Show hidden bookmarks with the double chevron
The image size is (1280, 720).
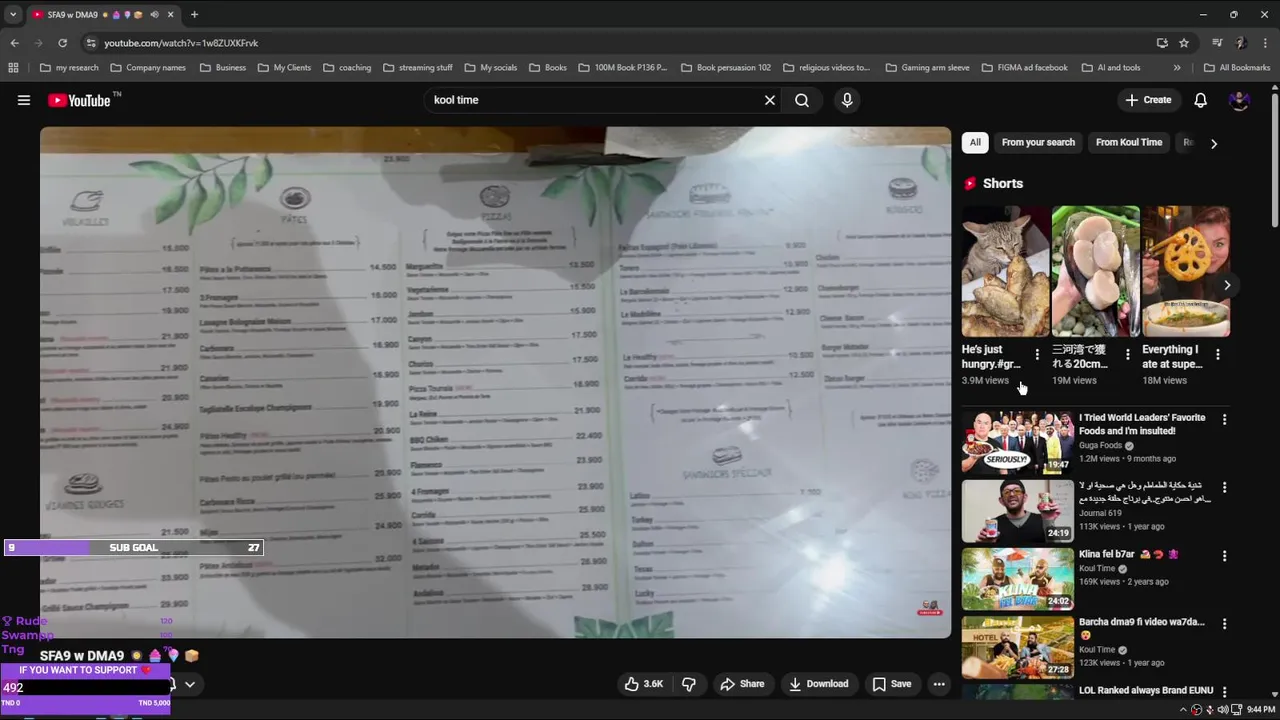click(x=1177, y=67)
